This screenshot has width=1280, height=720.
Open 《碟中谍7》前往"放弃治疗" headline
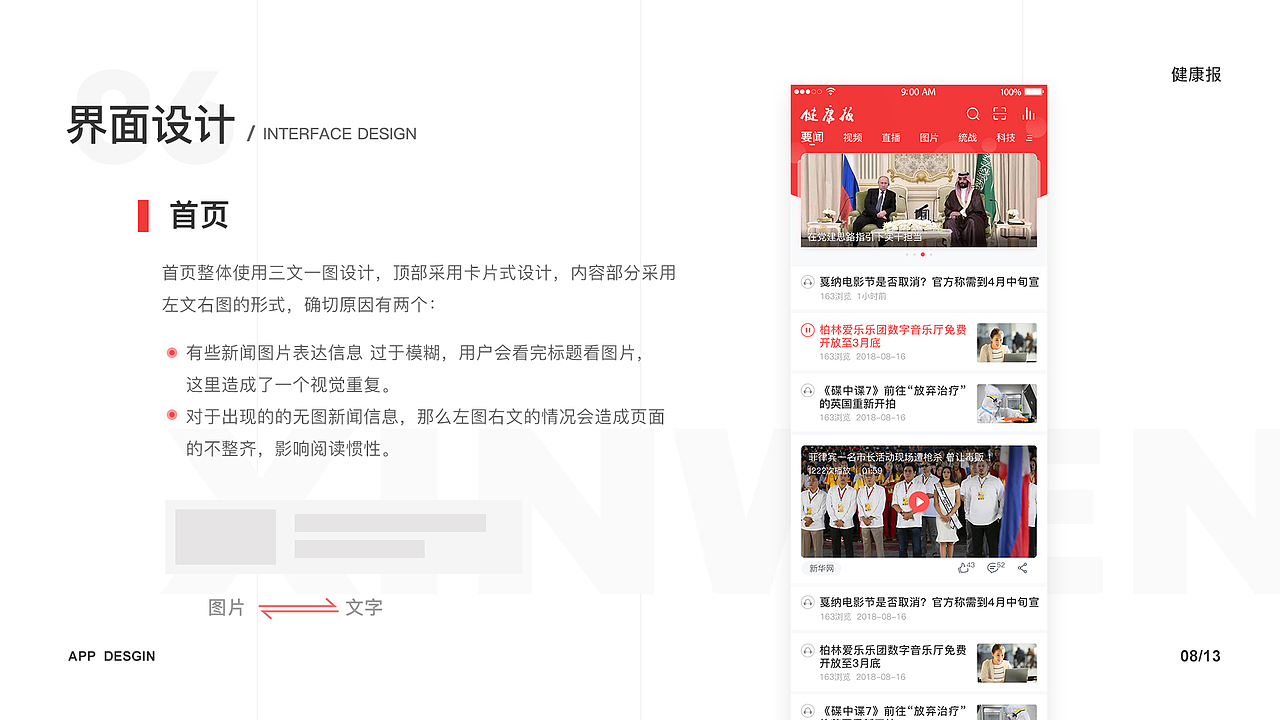(893, 397)
